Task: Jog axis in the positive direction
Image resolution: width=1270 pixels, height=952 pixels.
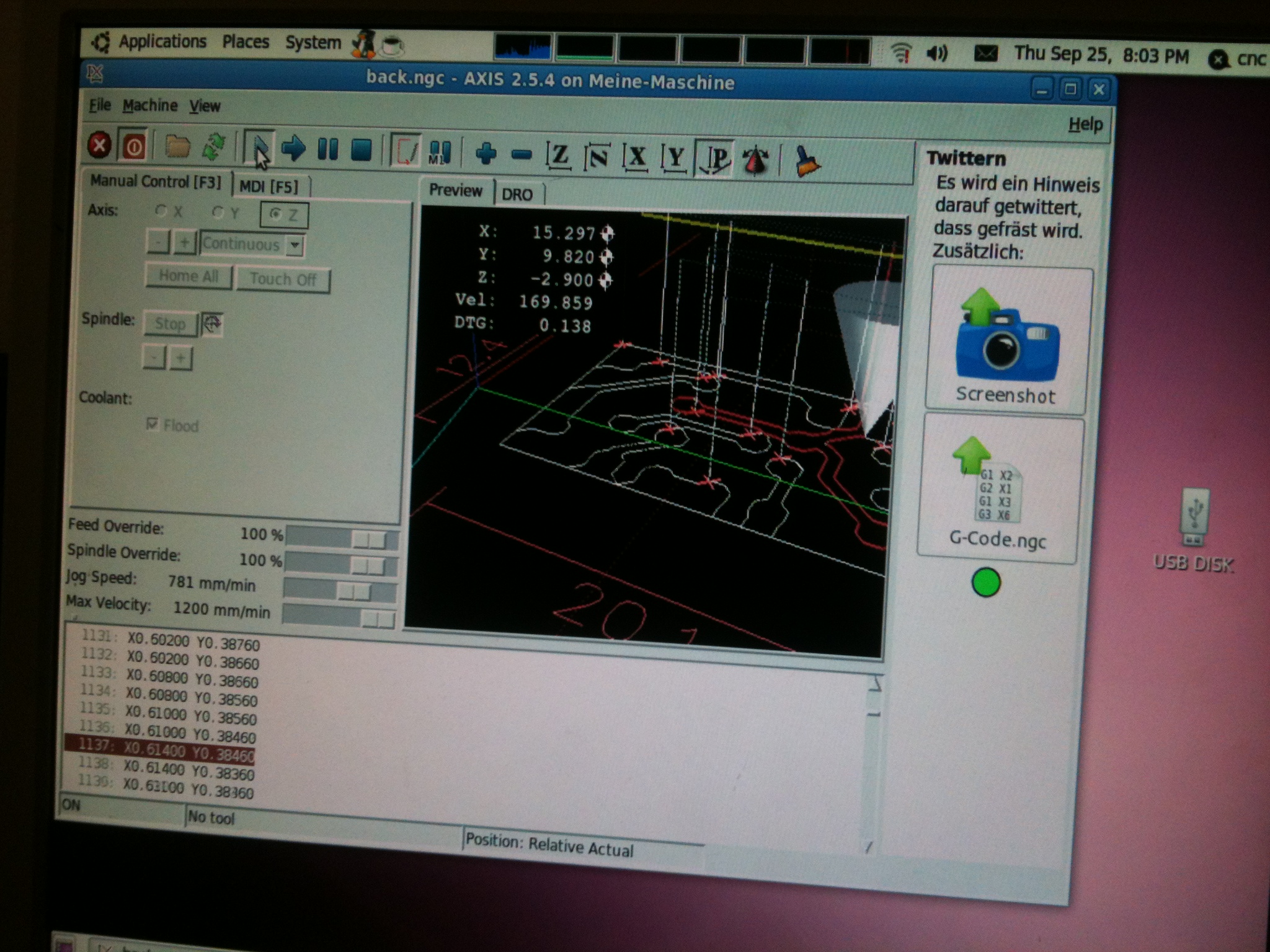Action: tap(184, 242)
